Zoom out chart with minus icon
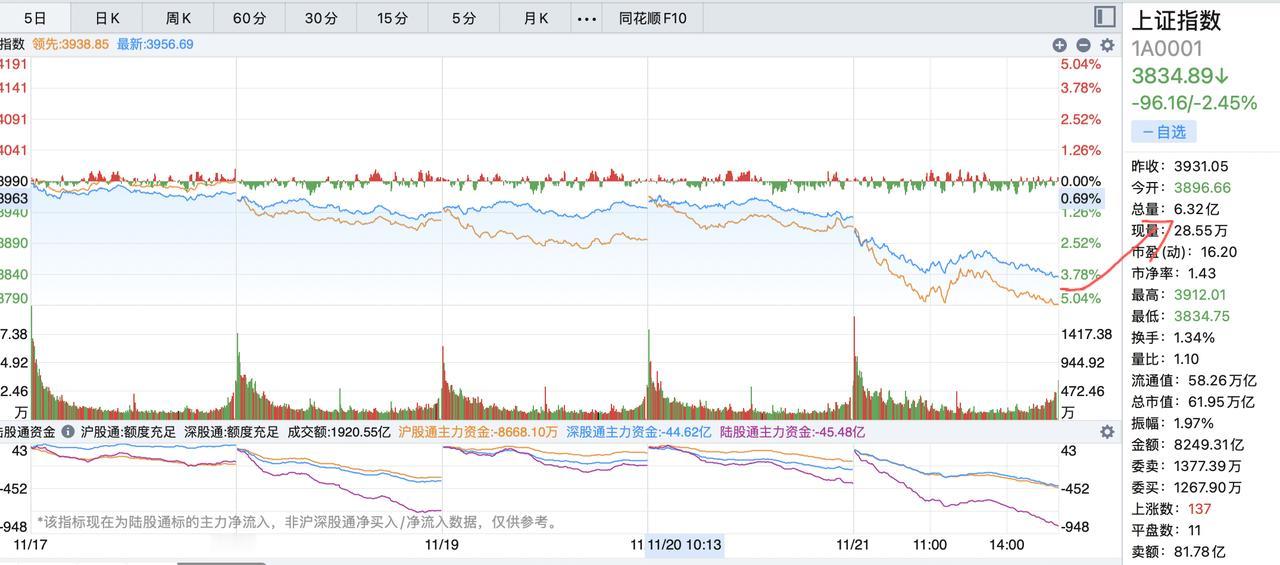1280x565 pixels. pyautogui.click(x=1083, y=45)
